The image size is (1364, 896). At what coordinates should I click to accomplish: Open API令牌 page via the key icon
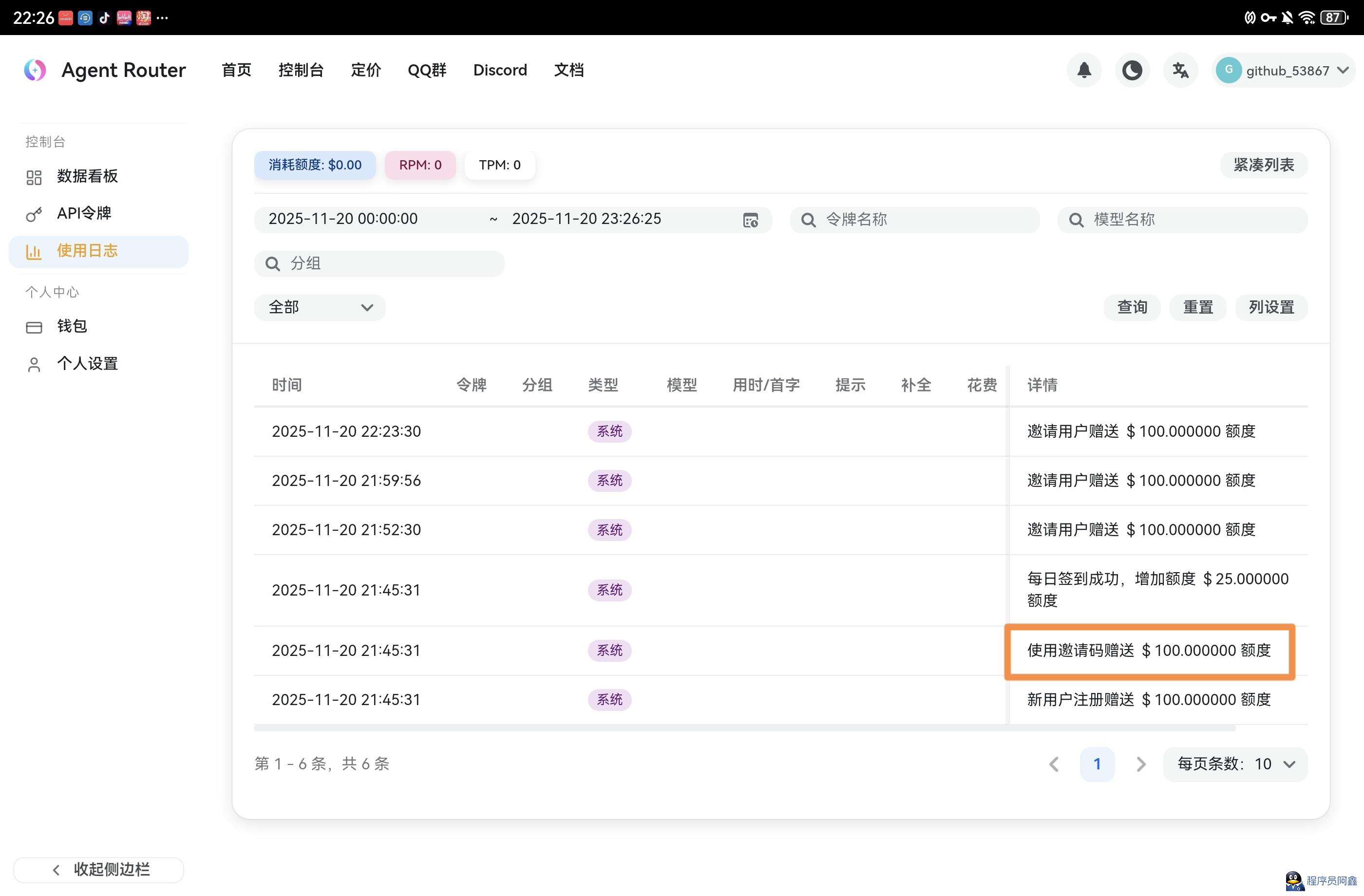pos(33,213)
